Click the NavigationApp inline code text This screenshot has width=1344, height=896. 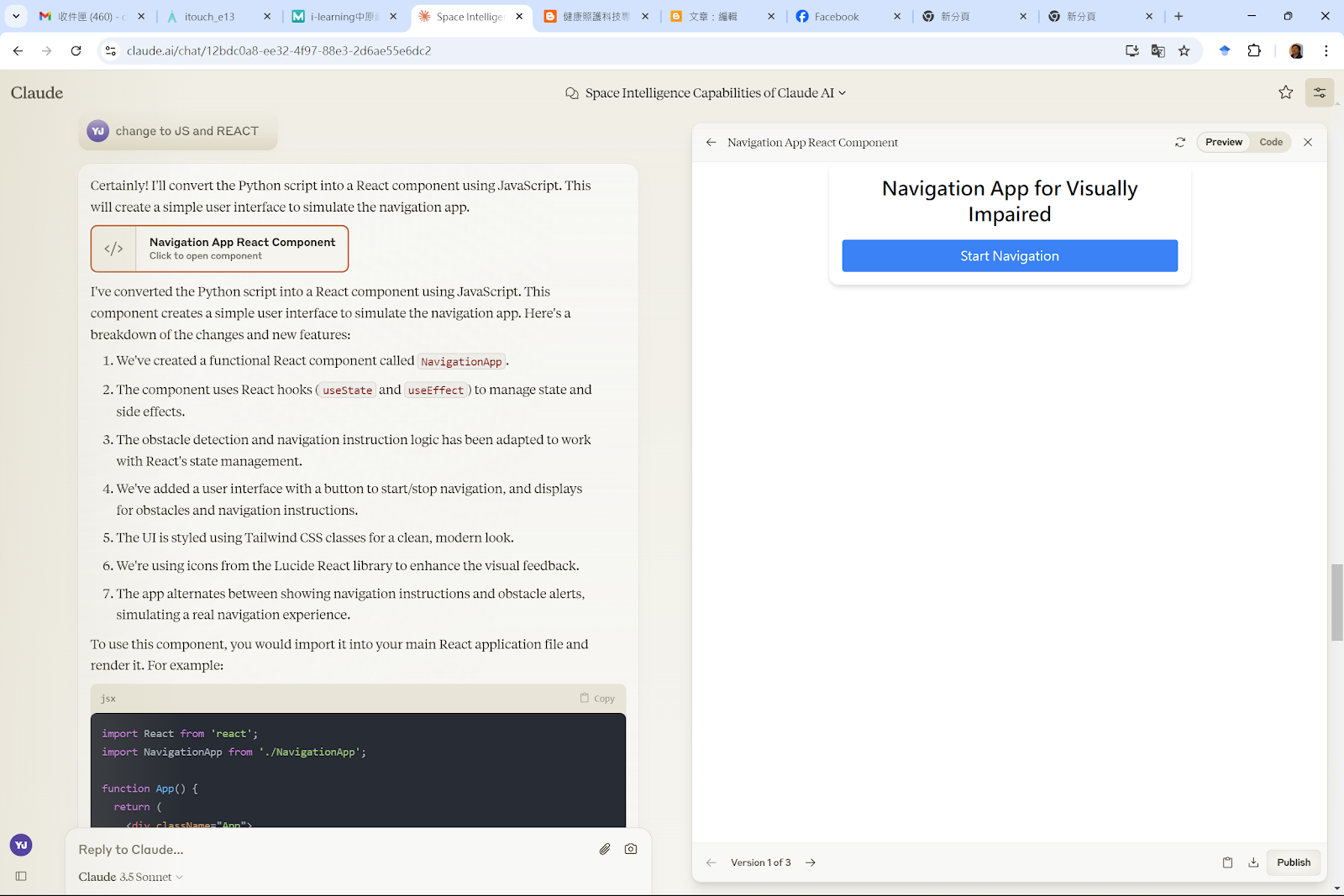pyautogui.click(x=461, y=362)
